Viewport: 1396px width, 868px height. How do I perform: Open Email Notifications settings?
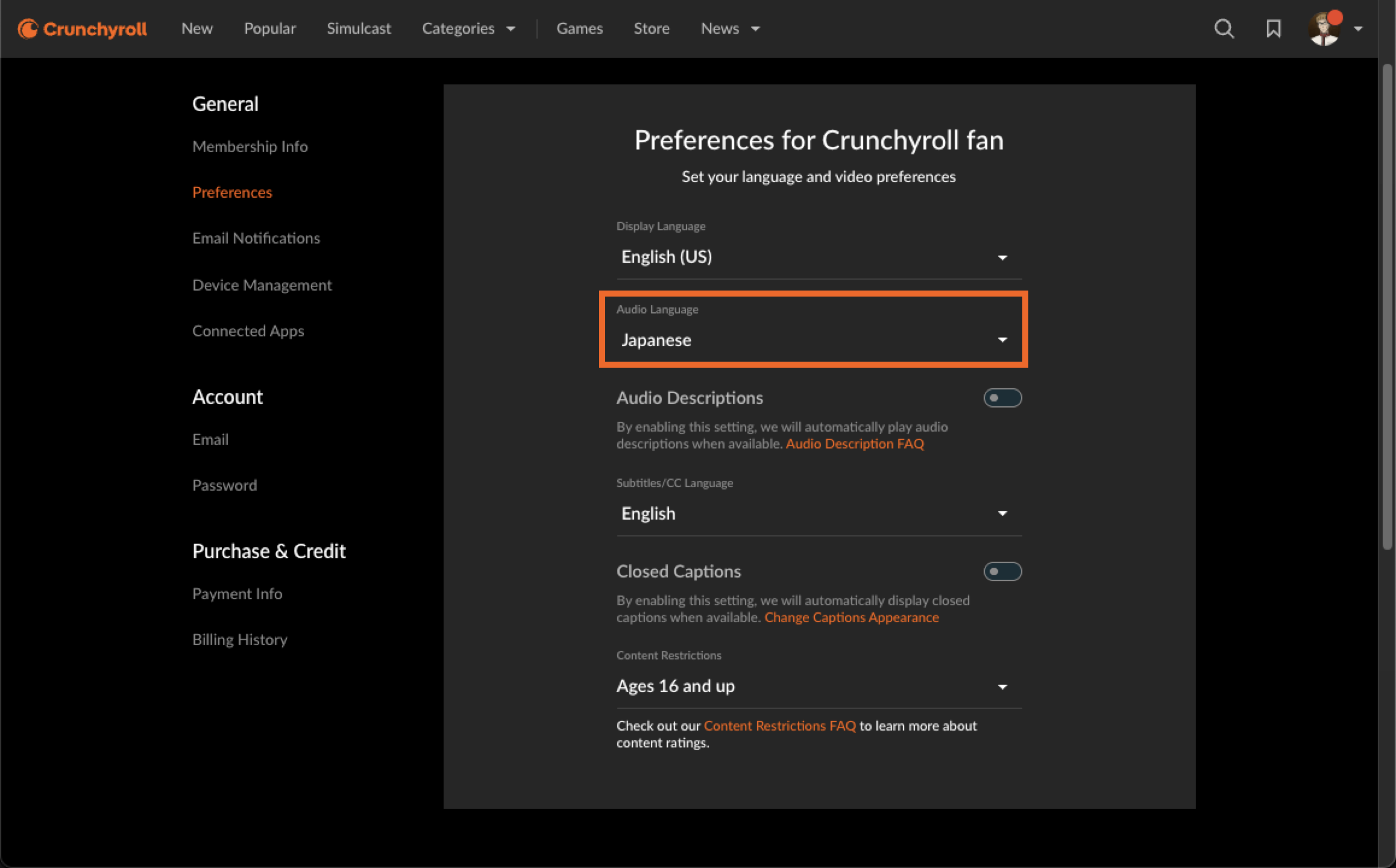click(x=256, y=238)
